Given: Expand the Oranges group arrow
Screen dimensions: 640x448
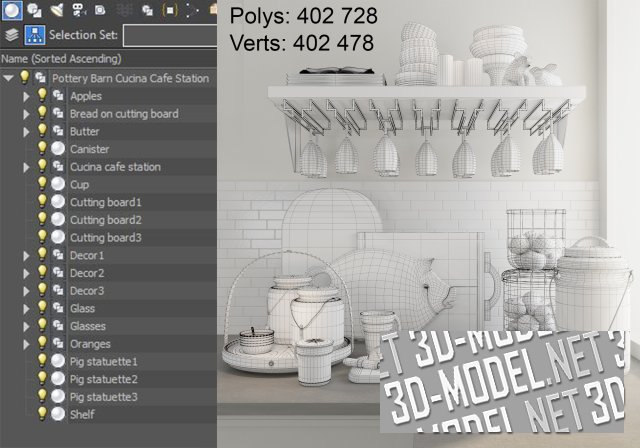Looking at the screenshot, I should click(26, 343).
